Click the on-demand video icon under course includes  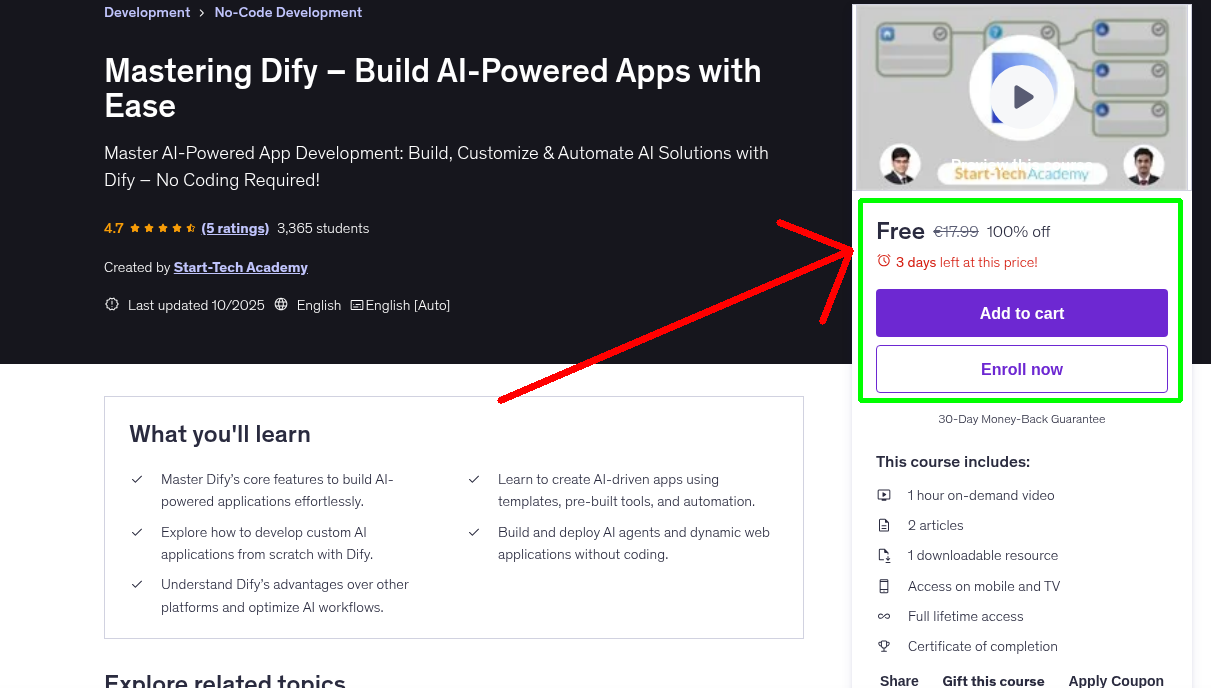(x=884, y=495)
